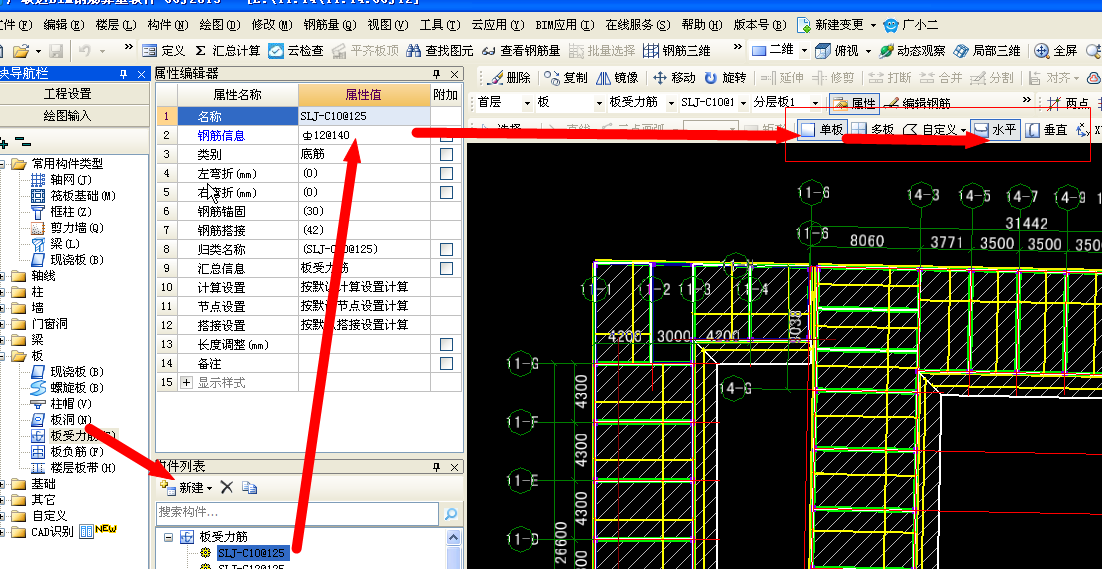
Task: Select 现浇板(B) under 板 folder
Action: (67, 372)
